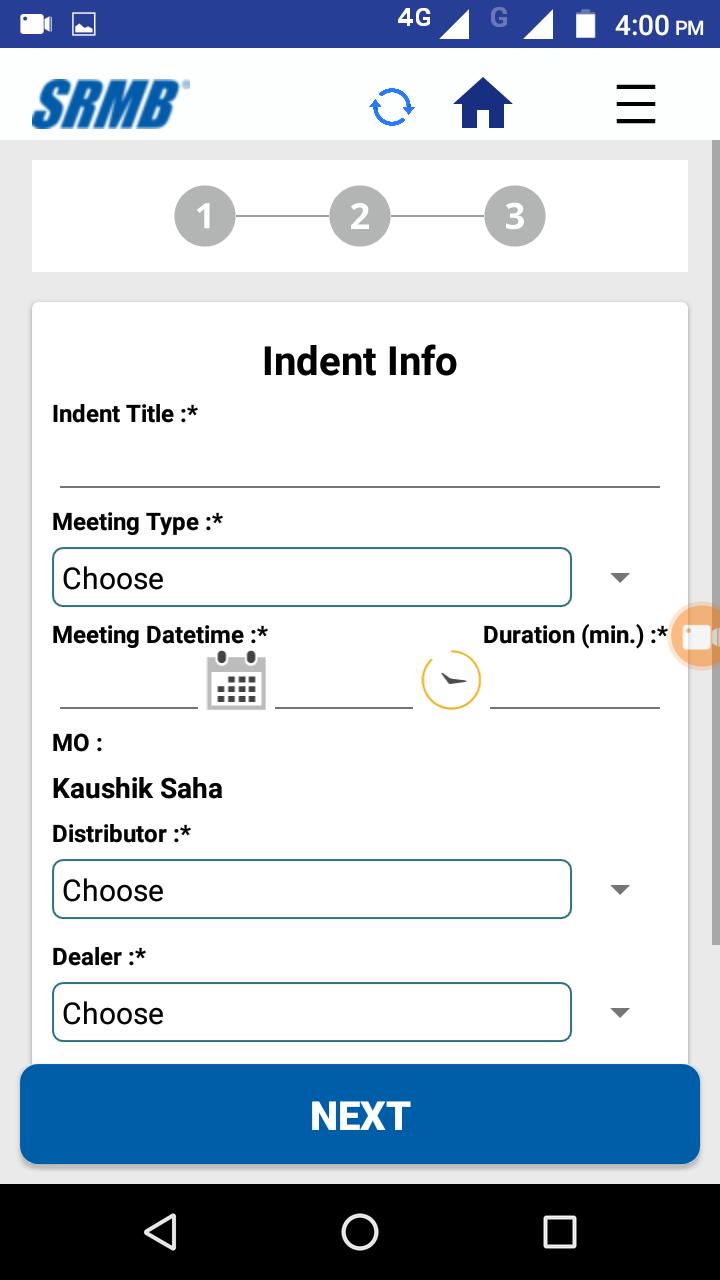
Task: Open the clock time picker icon
Action: coord(451,680)
